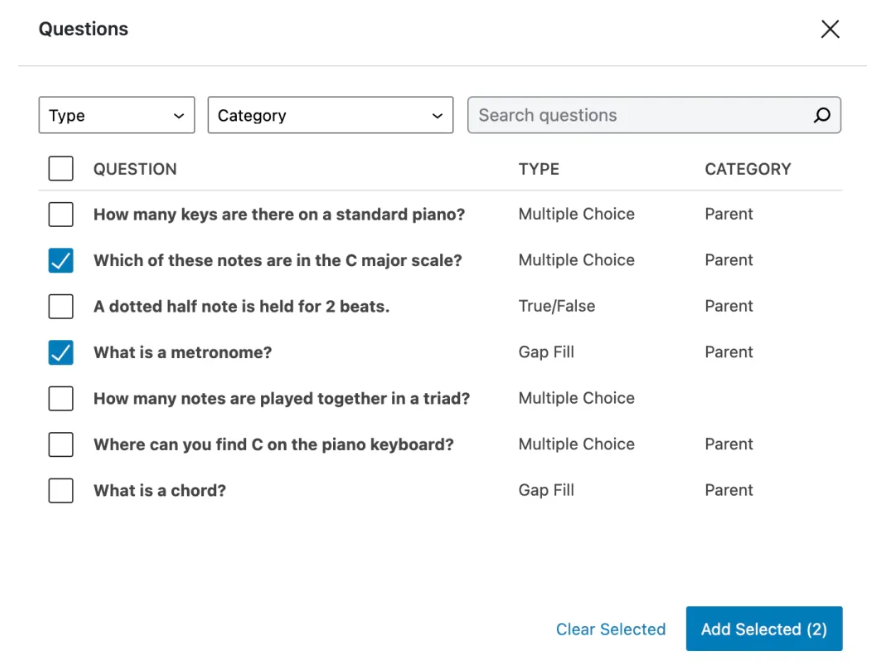Check the 'dotted half note' checkbox

click(x=61, y=306)
